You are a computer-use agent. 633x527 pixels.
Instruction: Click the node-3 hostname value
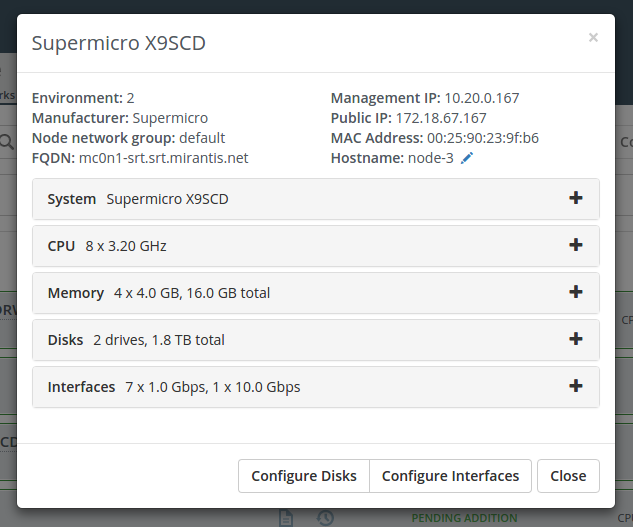431,158
